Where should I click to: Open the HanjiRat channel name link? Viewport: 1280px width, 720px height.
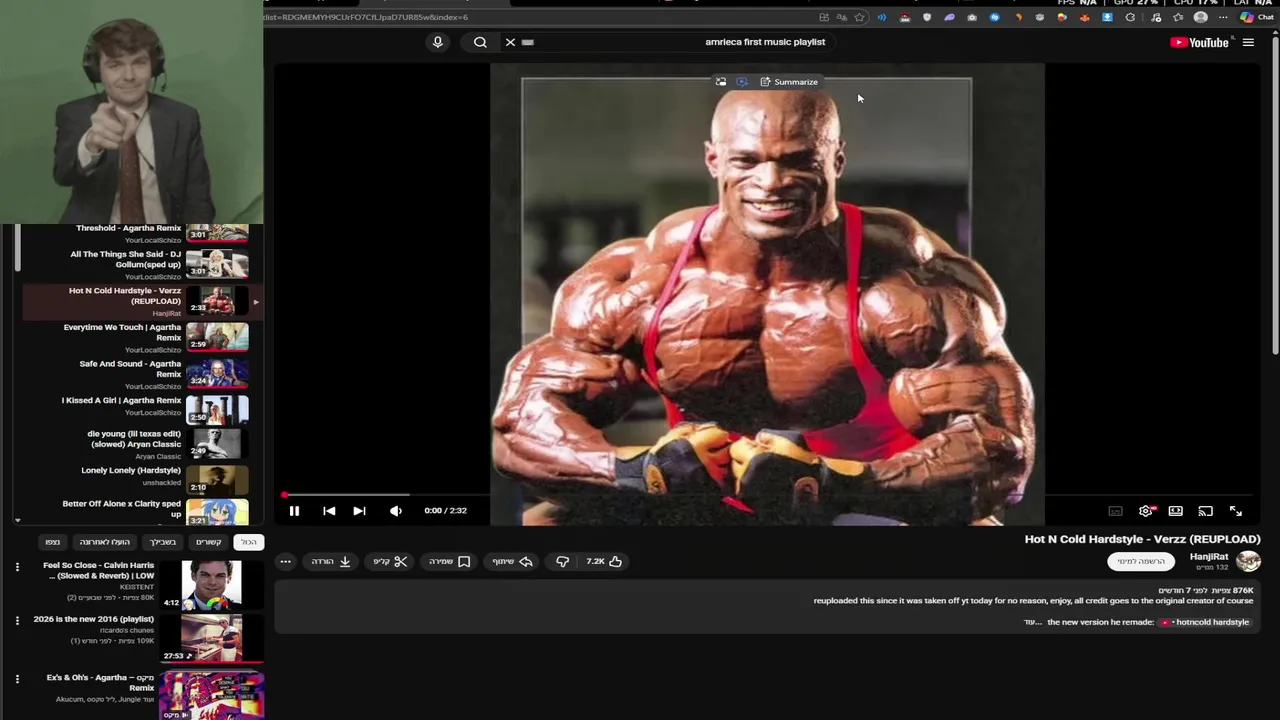[1209, 557]
